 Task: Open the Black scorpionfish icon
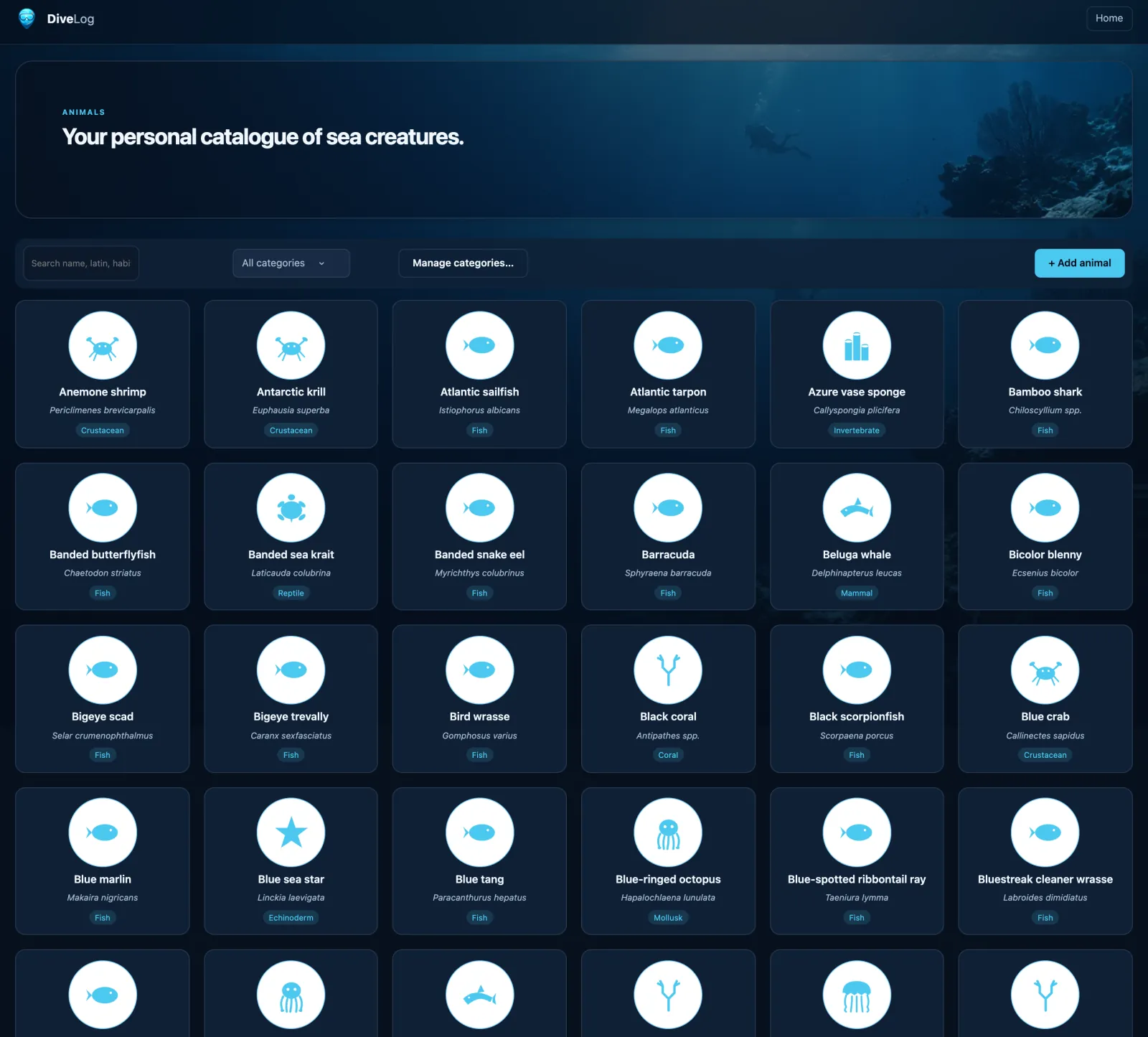[x=857, y=670]
